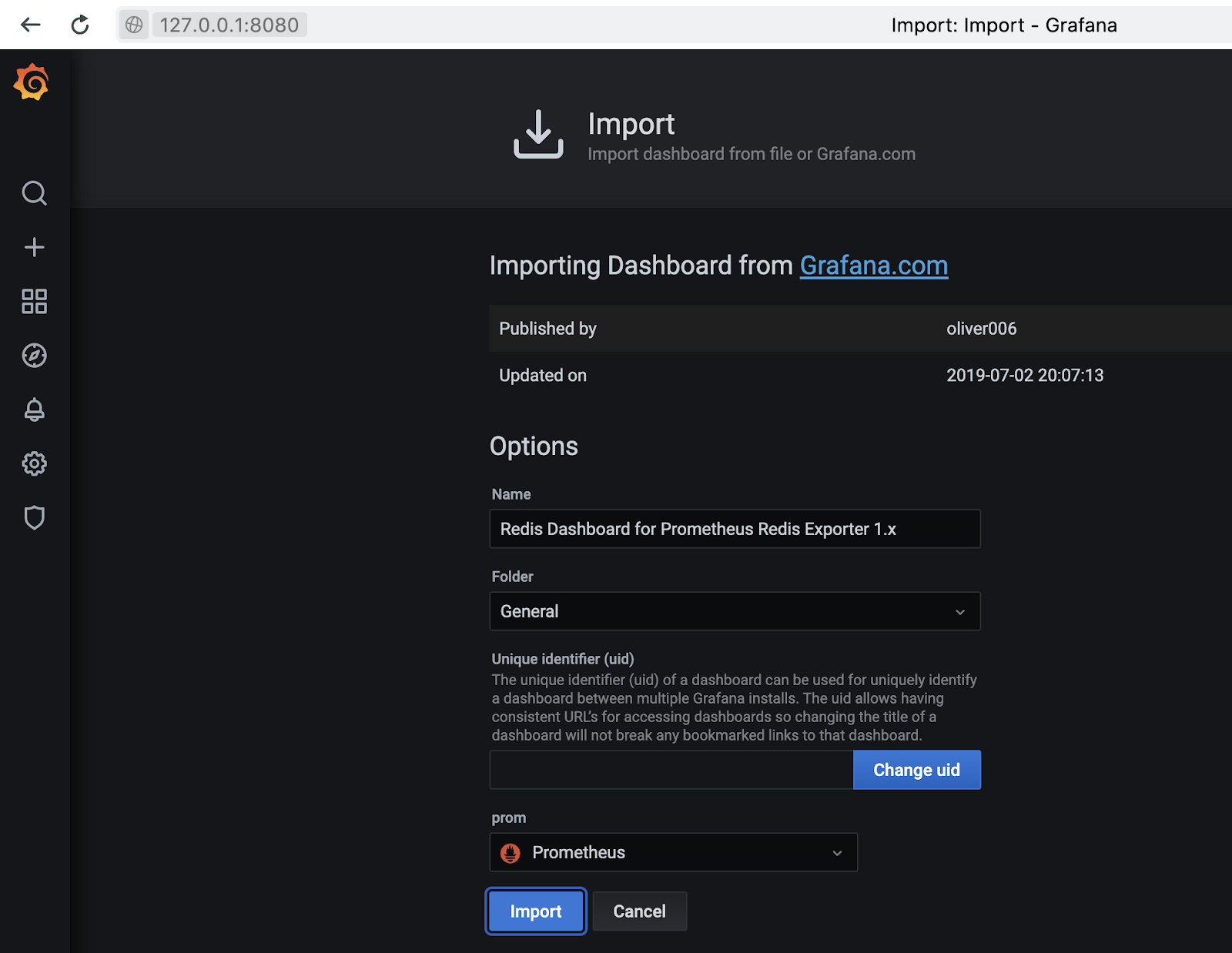The width and height of the screenshot is (1232, 953).
Task: Click the Published by label
Action: [x=547, y=329]
